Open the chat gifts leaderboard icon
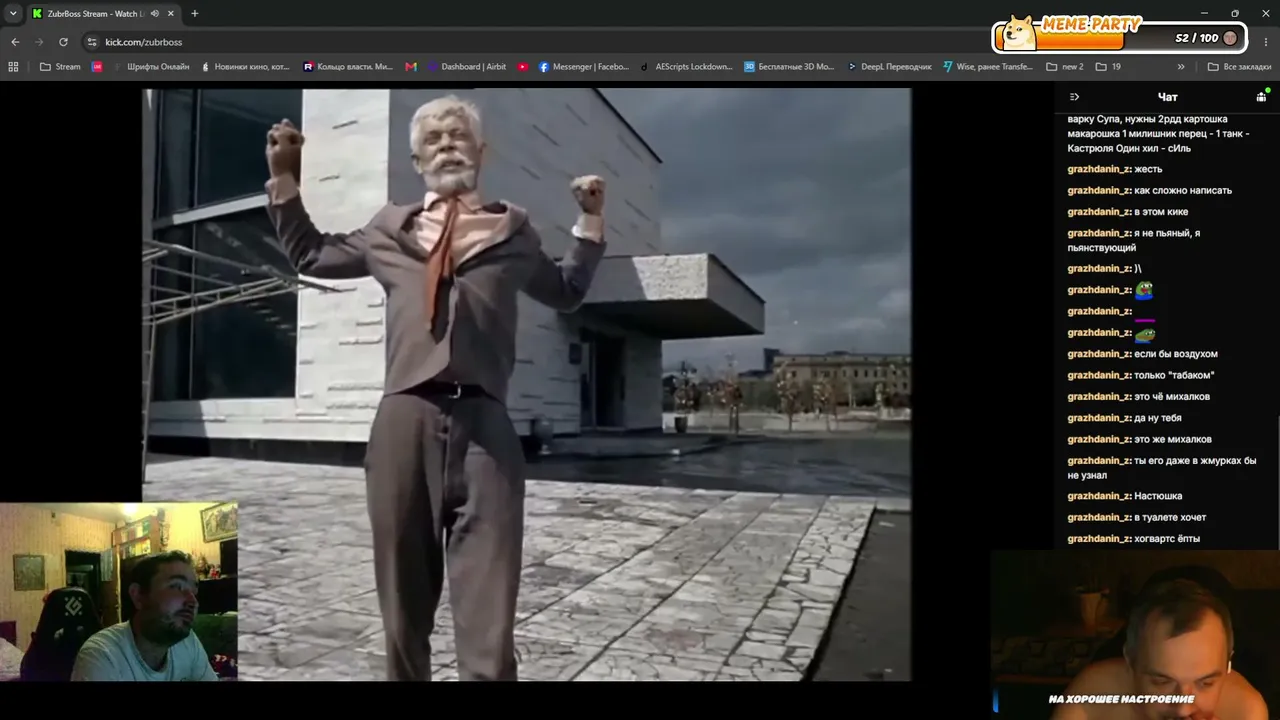This screenshot has width=1280, height=720. pyautogui.click(x=1262, y=97)
